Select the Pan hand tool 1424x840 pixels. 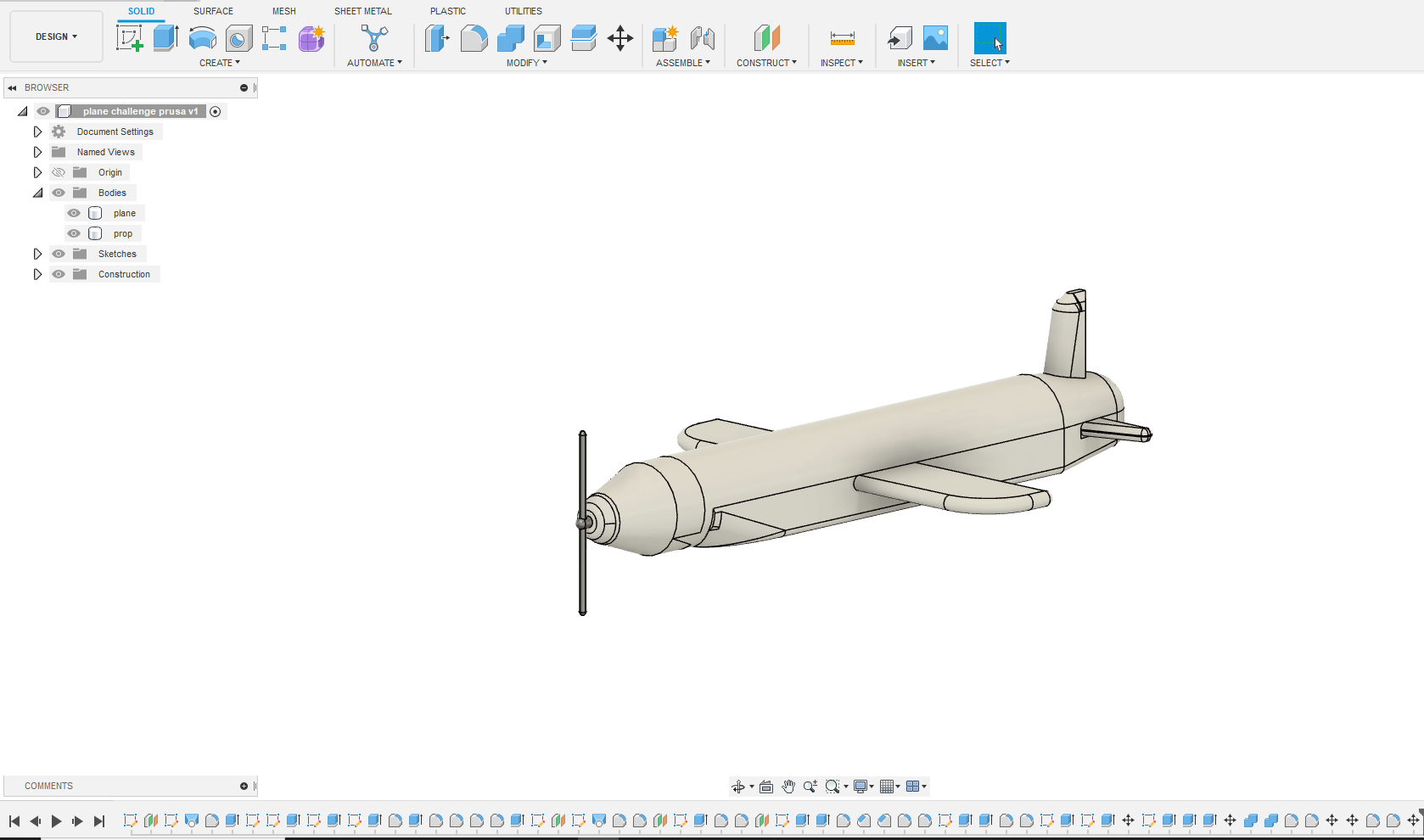click(788, 787)
